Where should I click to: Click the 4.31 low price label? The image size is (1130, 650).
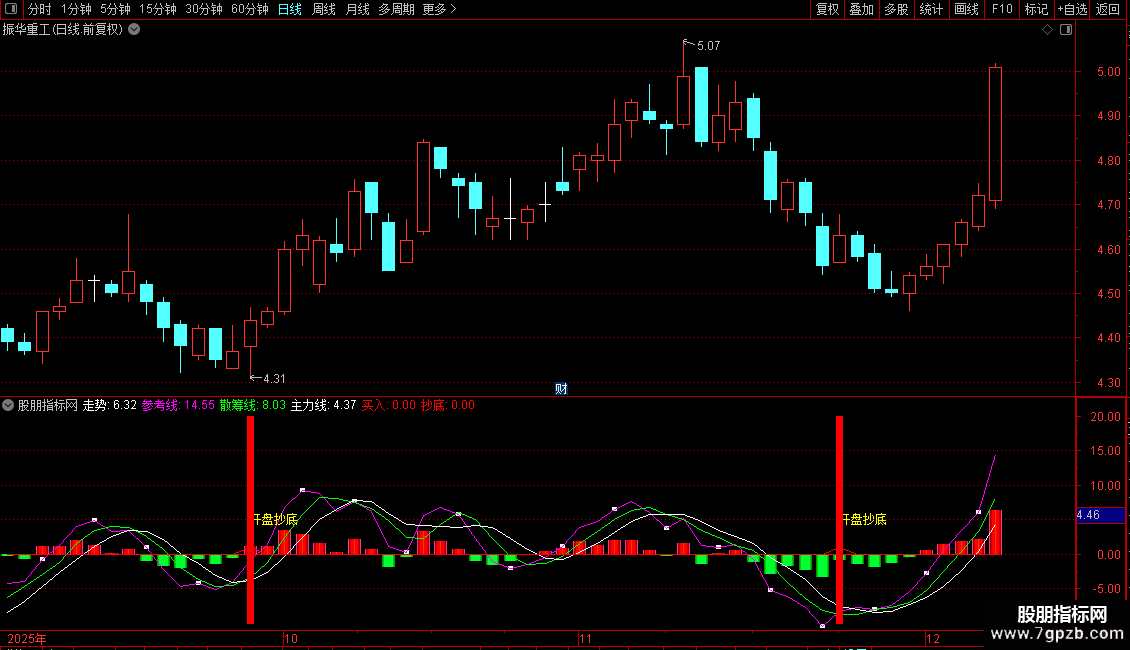click(275, 378)
